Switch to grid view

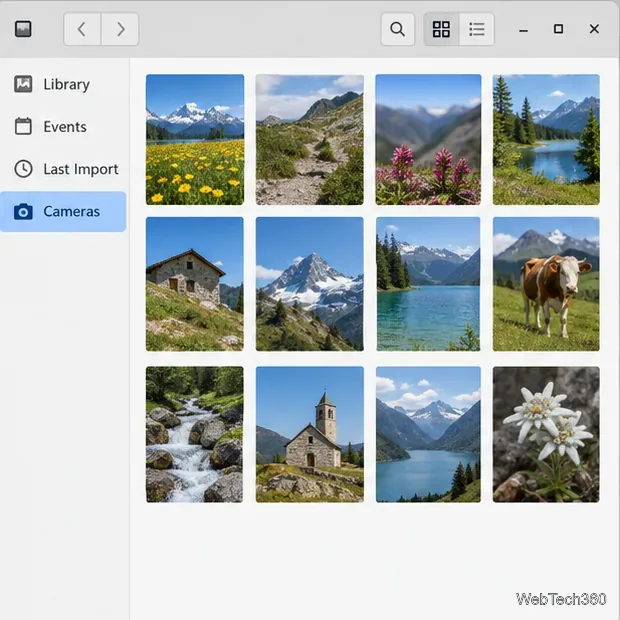point(441,29)
